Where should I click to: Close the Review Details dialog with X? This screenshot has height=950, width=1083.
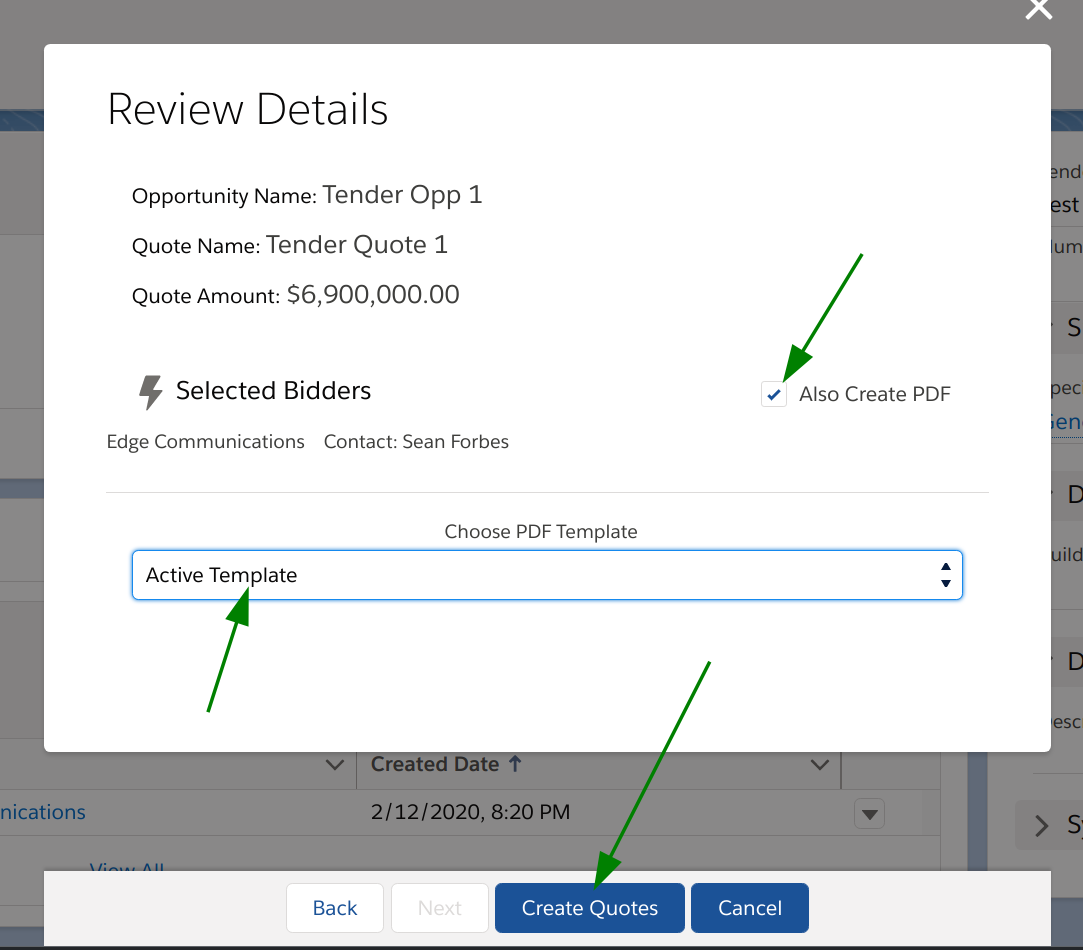[x=1039, y=10]
